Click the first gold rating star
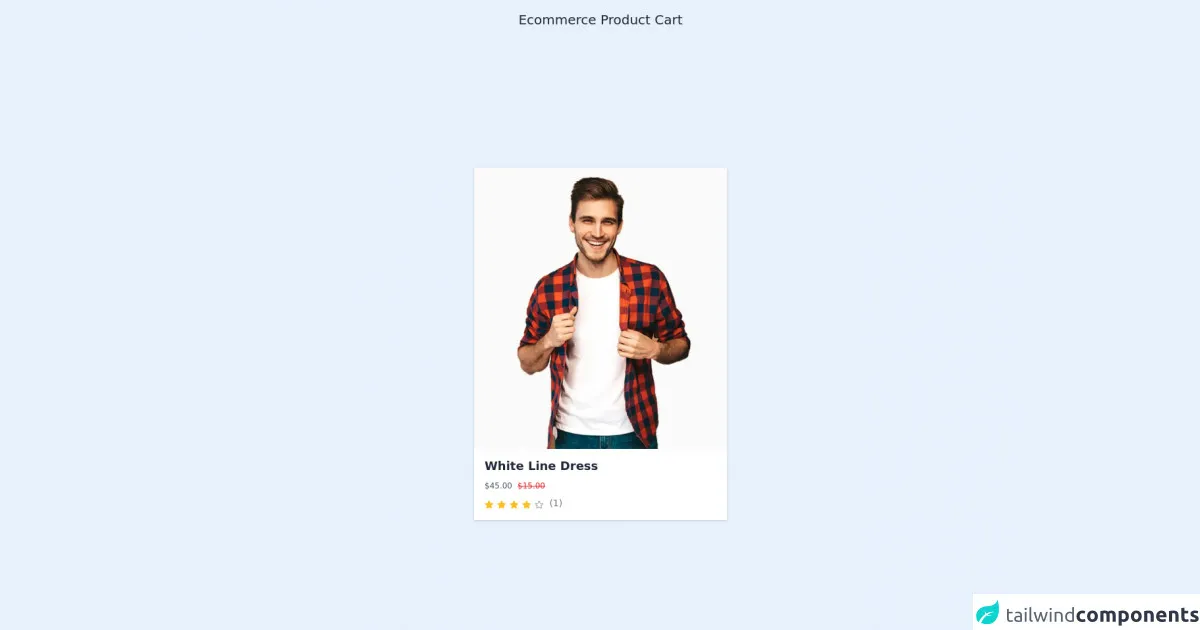 click(x=489, y=505)
